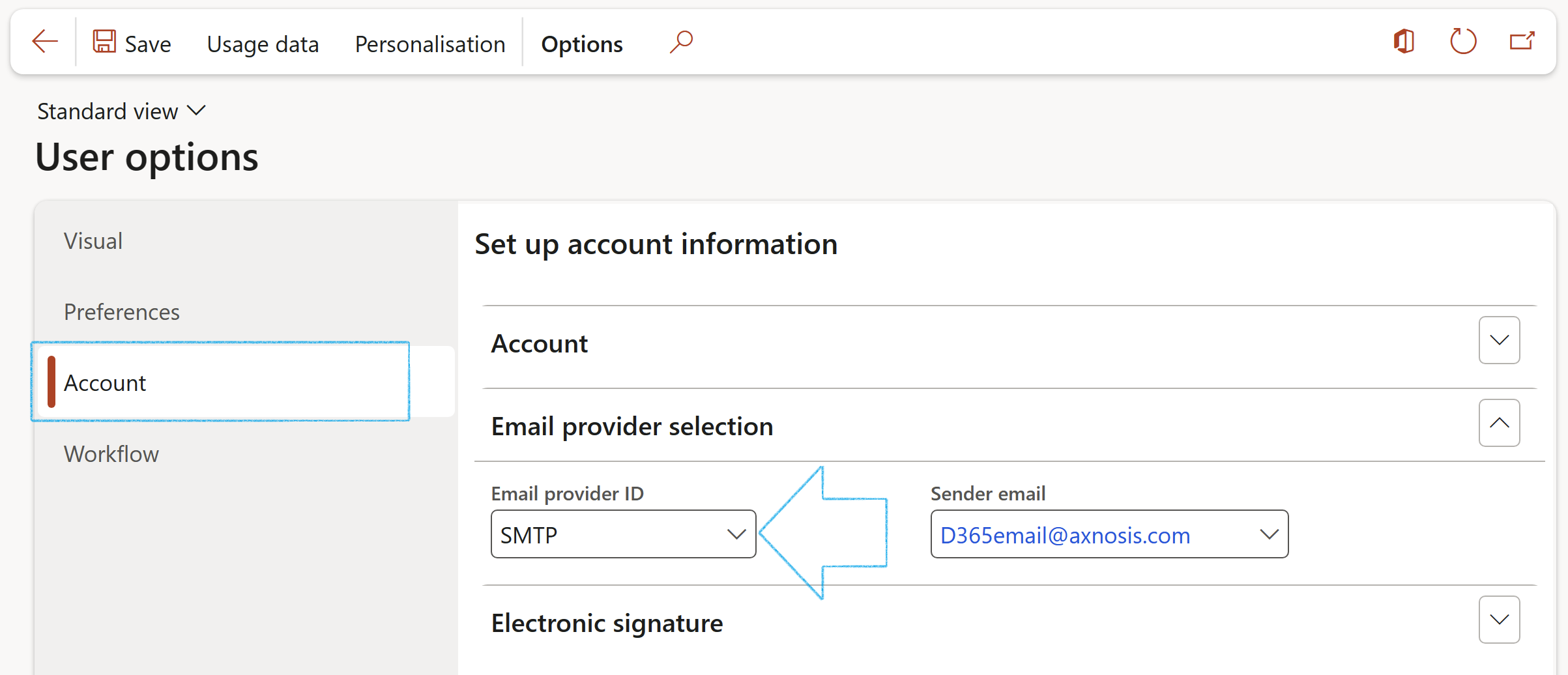The height and width of the screenshot is (675, 1568).
Task: Open the search magnifier in toolbar
Action: pyautogui.click(x=681, y=42)
